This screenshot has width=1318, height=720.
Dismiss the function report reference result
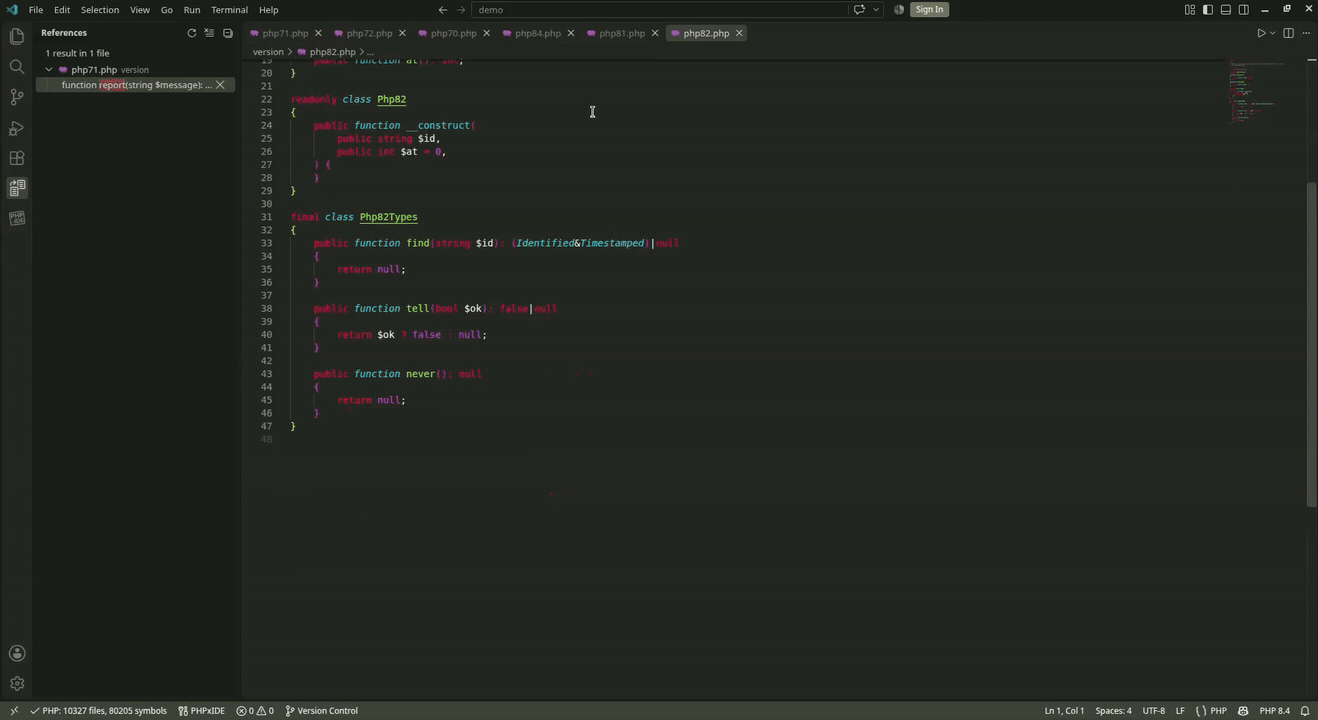tap(220, 85)
